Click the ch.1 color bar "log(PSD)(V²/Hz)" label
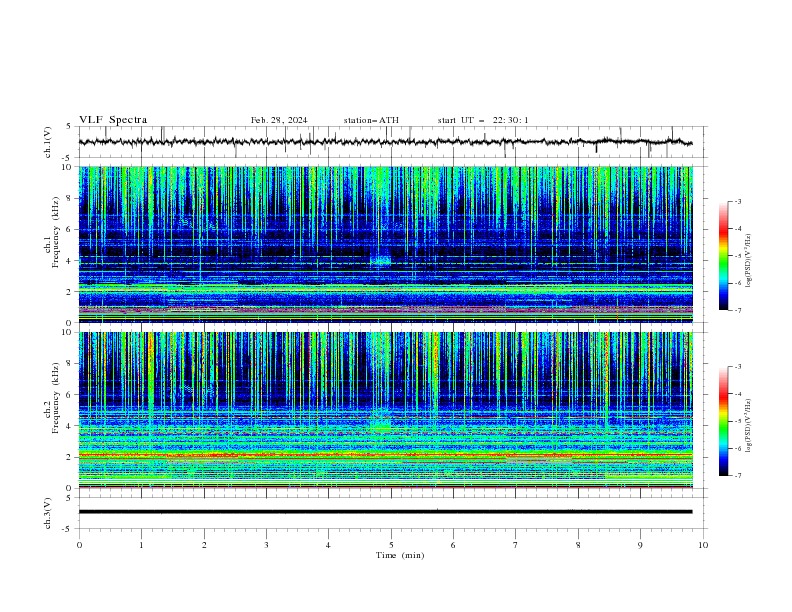Viewport: 792px width, 612px height. point(748,261)
